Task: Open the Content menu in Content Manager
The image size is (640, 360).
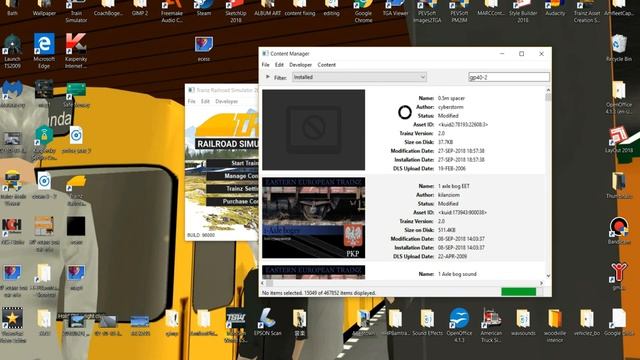Action: 327,65
